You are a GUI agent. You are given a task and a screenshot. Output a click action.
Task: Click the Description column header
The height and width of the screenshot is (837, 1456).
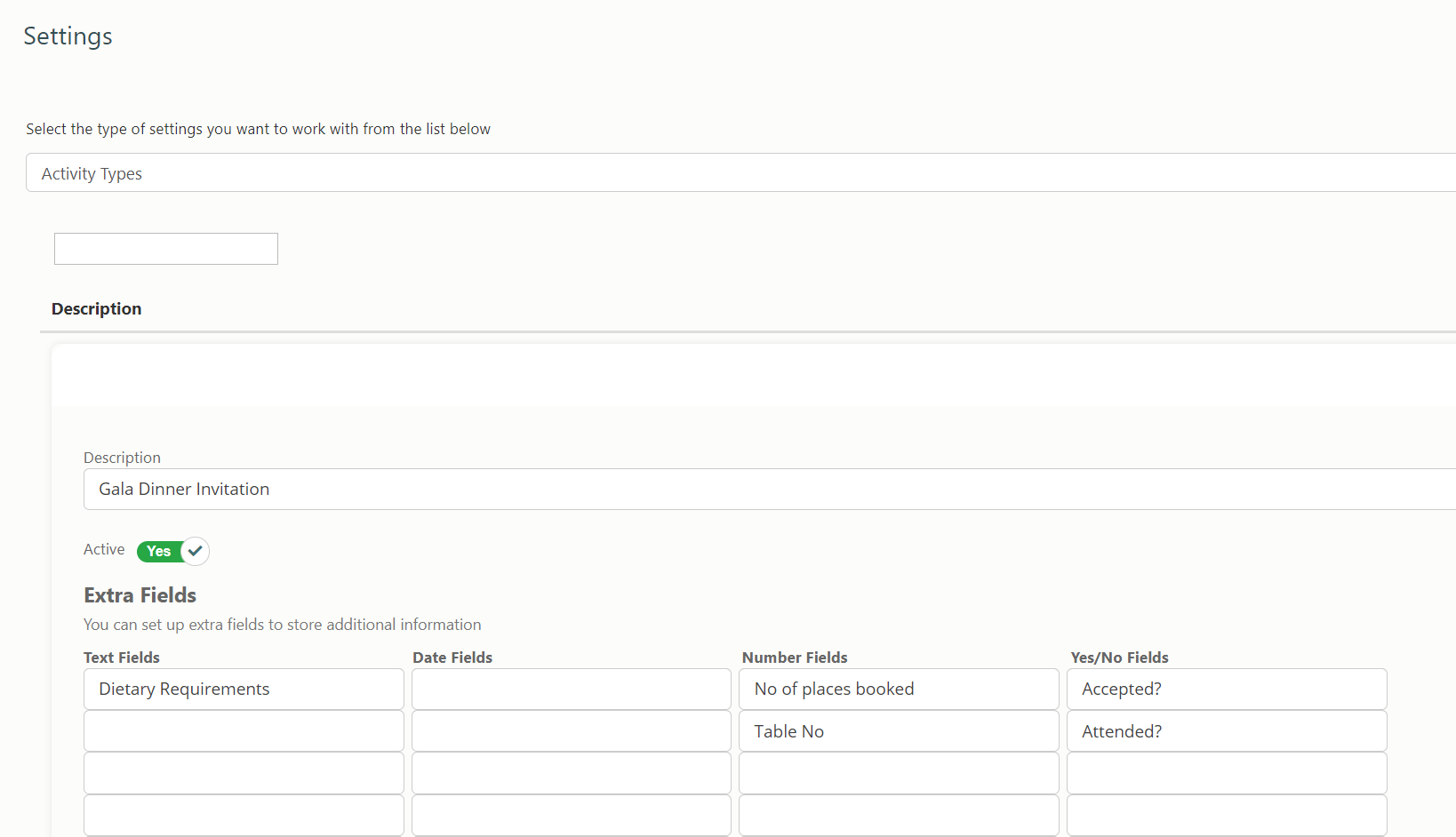click(x=96, y=308)
